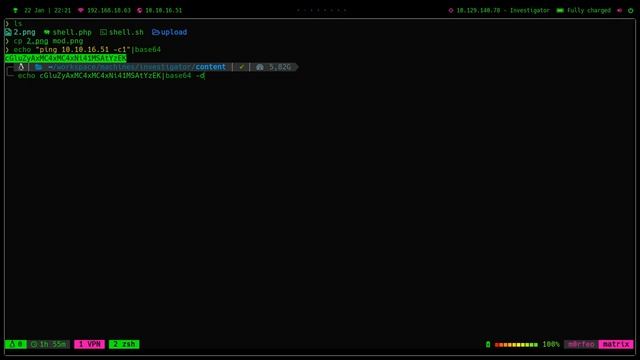Click the blue folder icon in prompt path
640x360 pixels.
pyautogui.click(x=38, y=67)
